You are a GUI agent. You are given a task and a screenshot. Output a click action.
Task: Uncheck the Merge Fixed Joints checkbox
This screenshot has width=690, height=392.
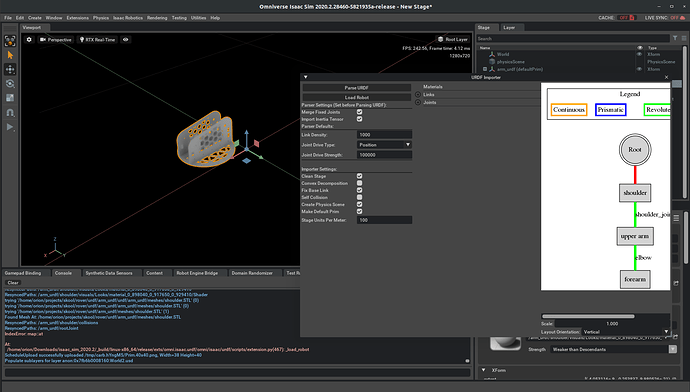point(360,112)
